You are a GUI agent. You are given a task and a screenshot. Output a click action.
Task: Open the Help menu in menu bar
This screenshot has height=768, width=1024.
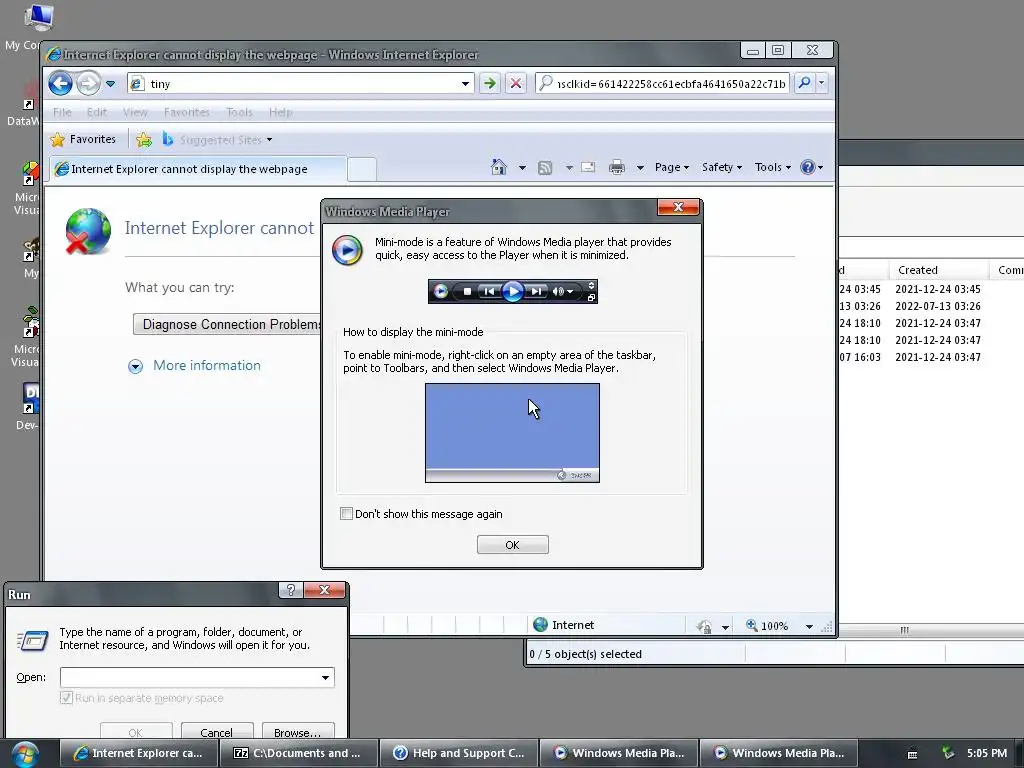pyautogui.click(x=280, y=112)
